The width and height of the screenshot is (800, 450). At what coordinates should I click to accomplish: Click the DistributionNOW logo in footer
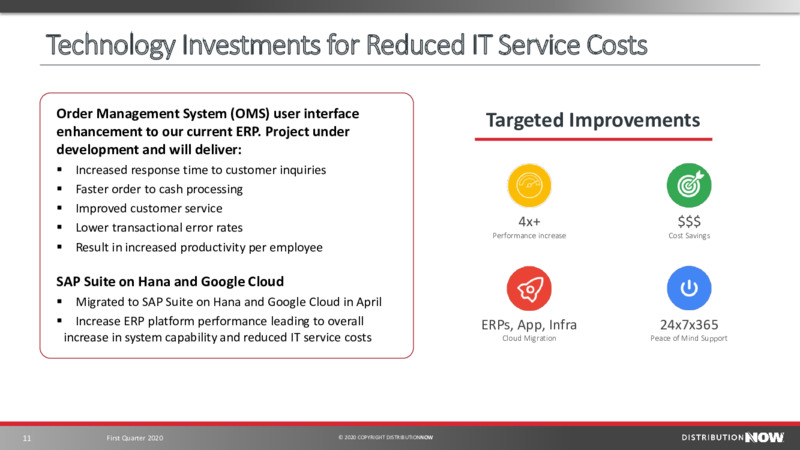[732, 437]
